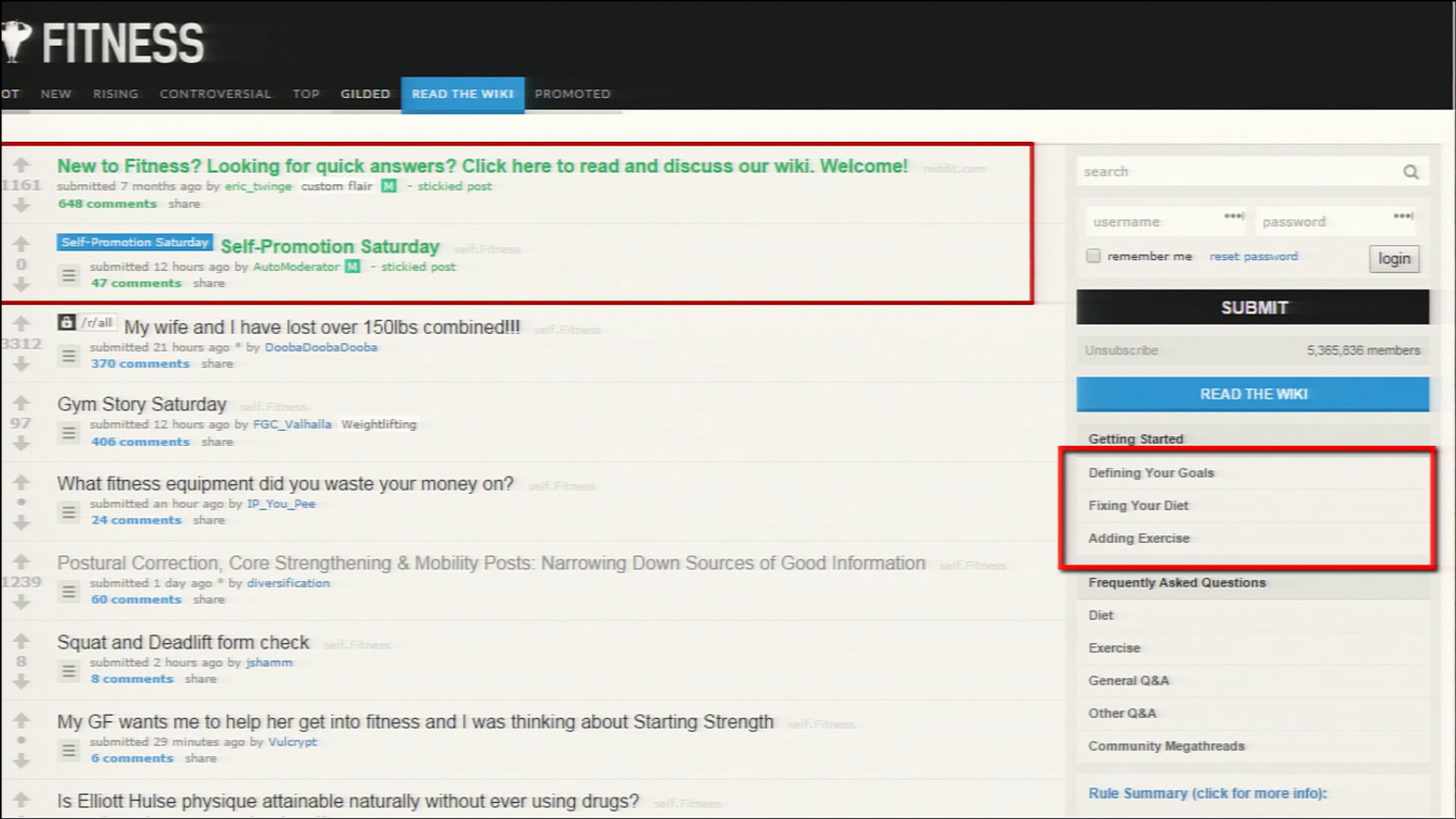The width and height of the screenshot is (1456, 819).
Task: Downvote the fitness equipment waste post
Action: coord(21,522)
